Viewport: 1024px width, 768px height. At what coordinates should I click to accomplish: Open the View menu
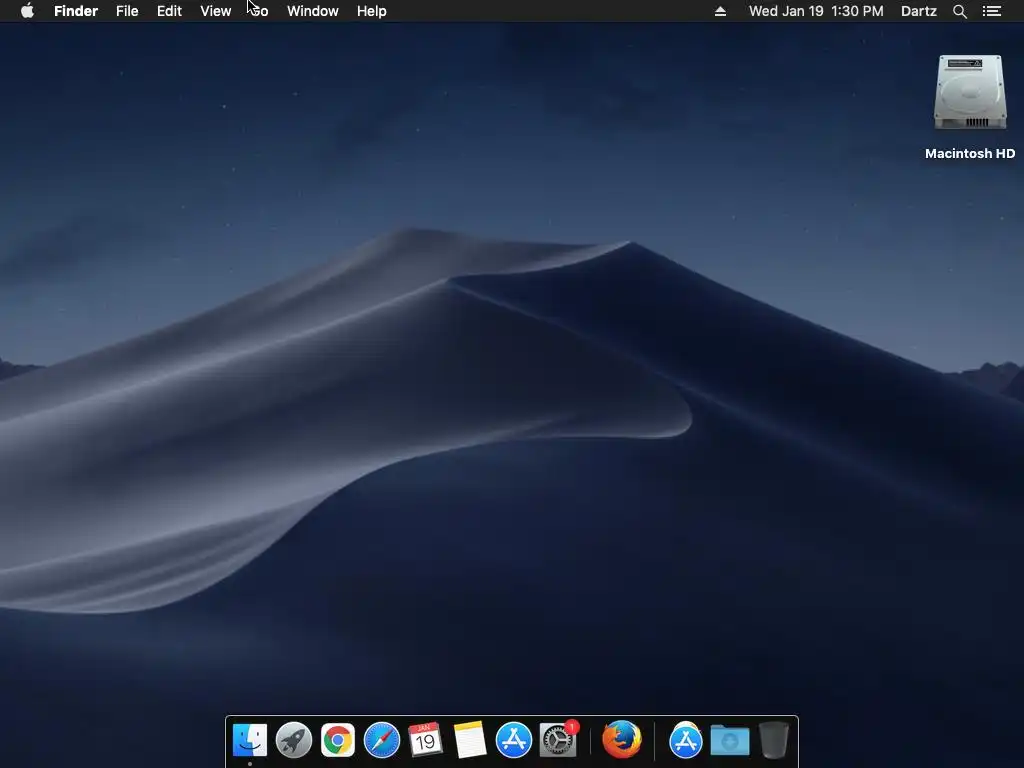(216, 11)
